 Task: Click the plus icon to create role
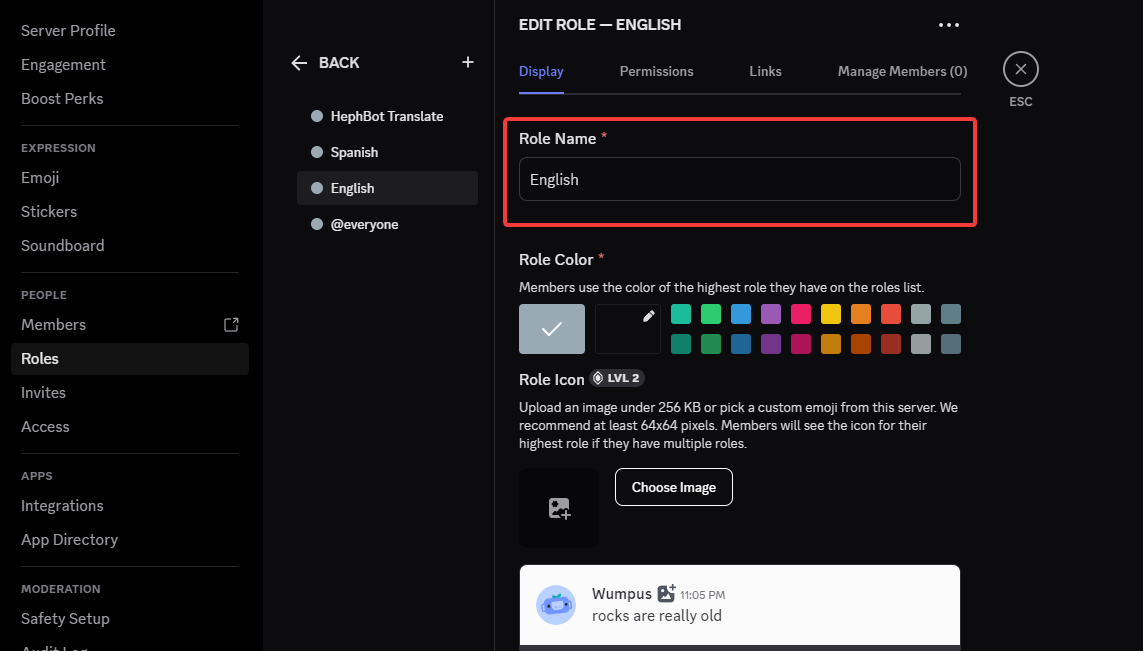click(467, 62)
